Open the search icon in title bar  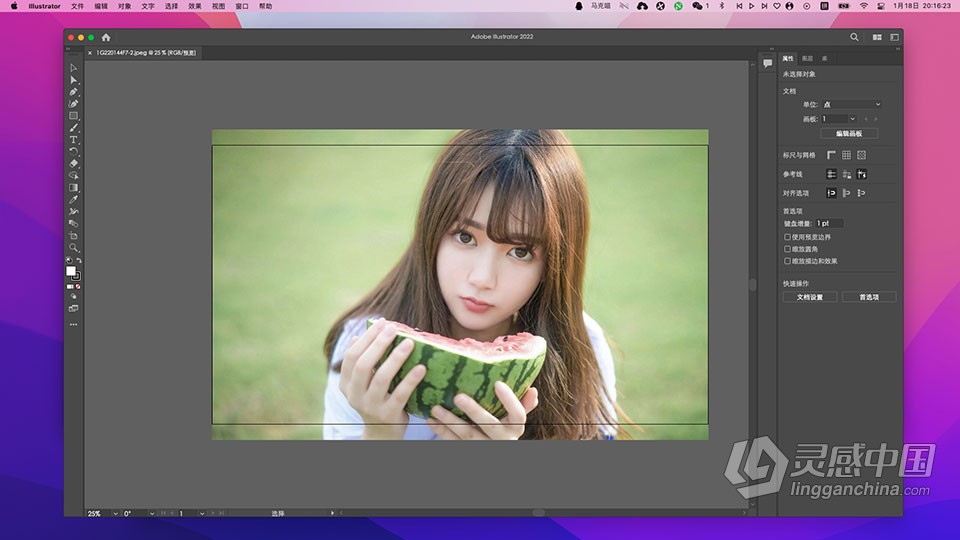[x=854, y=37]
